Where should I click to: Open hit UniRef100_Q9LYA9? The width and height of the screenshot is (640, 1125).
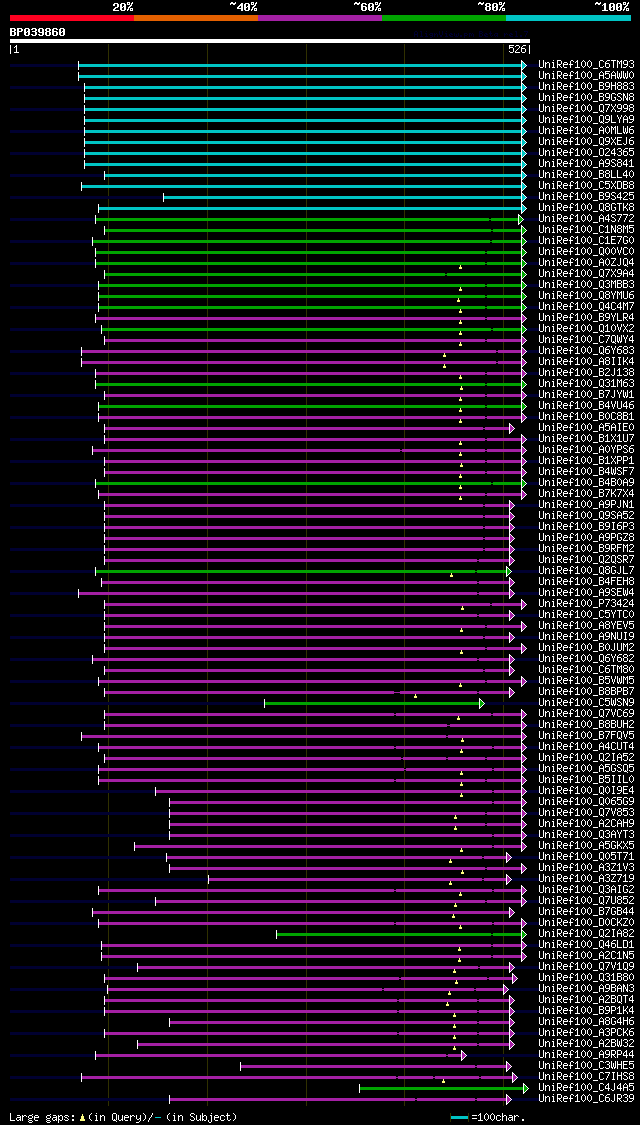(586, 120)
